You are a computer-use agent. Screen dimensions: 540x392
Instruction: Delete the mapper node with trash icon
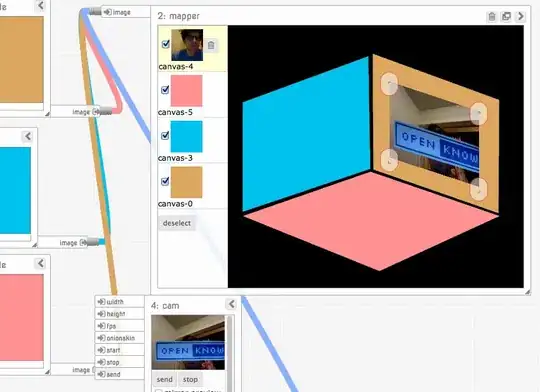492,16
